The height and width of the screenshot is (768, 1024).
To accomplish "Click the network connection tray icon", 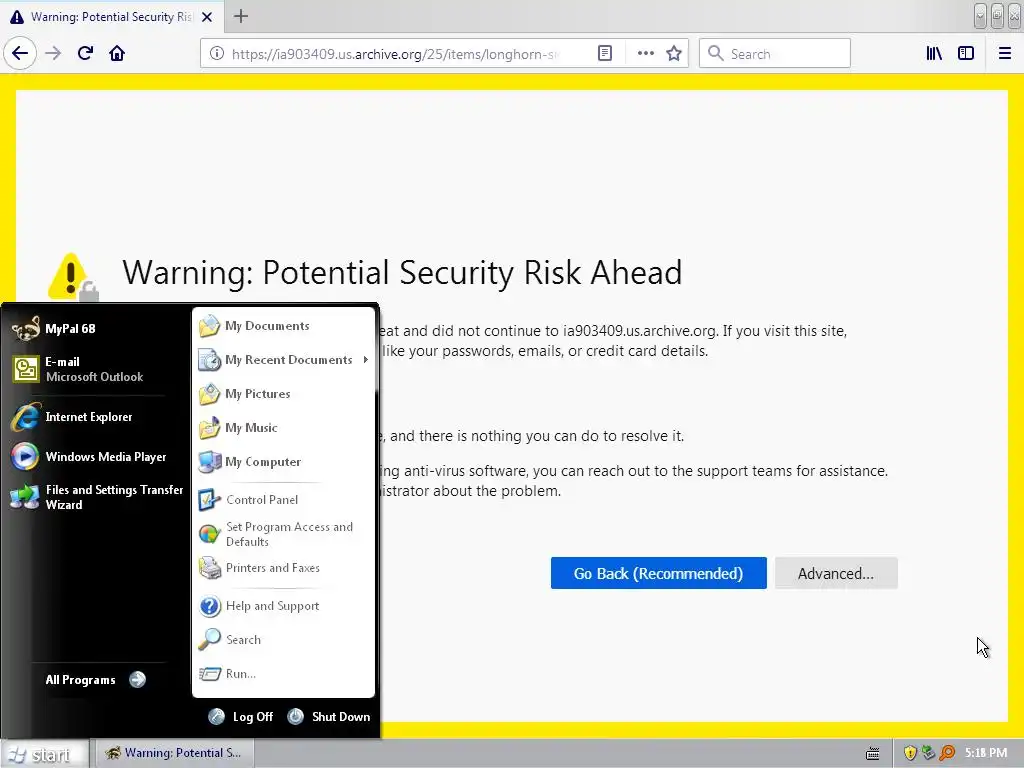I will (928, 753).
